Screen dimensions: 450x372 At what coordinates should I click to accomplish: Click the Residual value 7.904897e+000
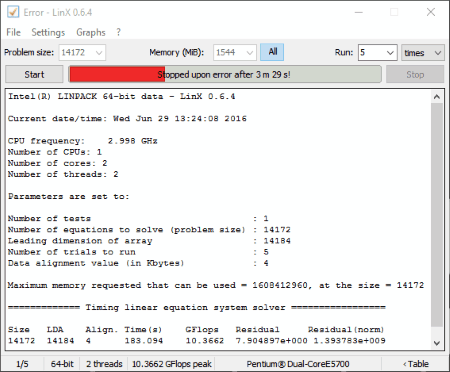click(x=271, y=341)
